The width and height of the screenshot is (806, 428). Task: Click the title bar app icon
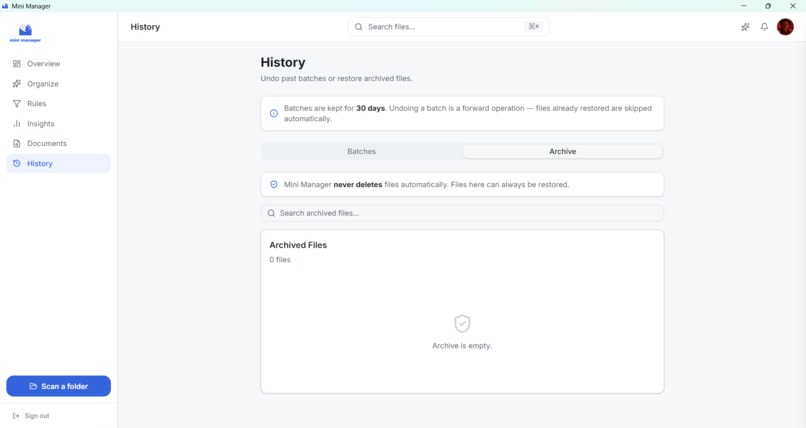(5, 6)
